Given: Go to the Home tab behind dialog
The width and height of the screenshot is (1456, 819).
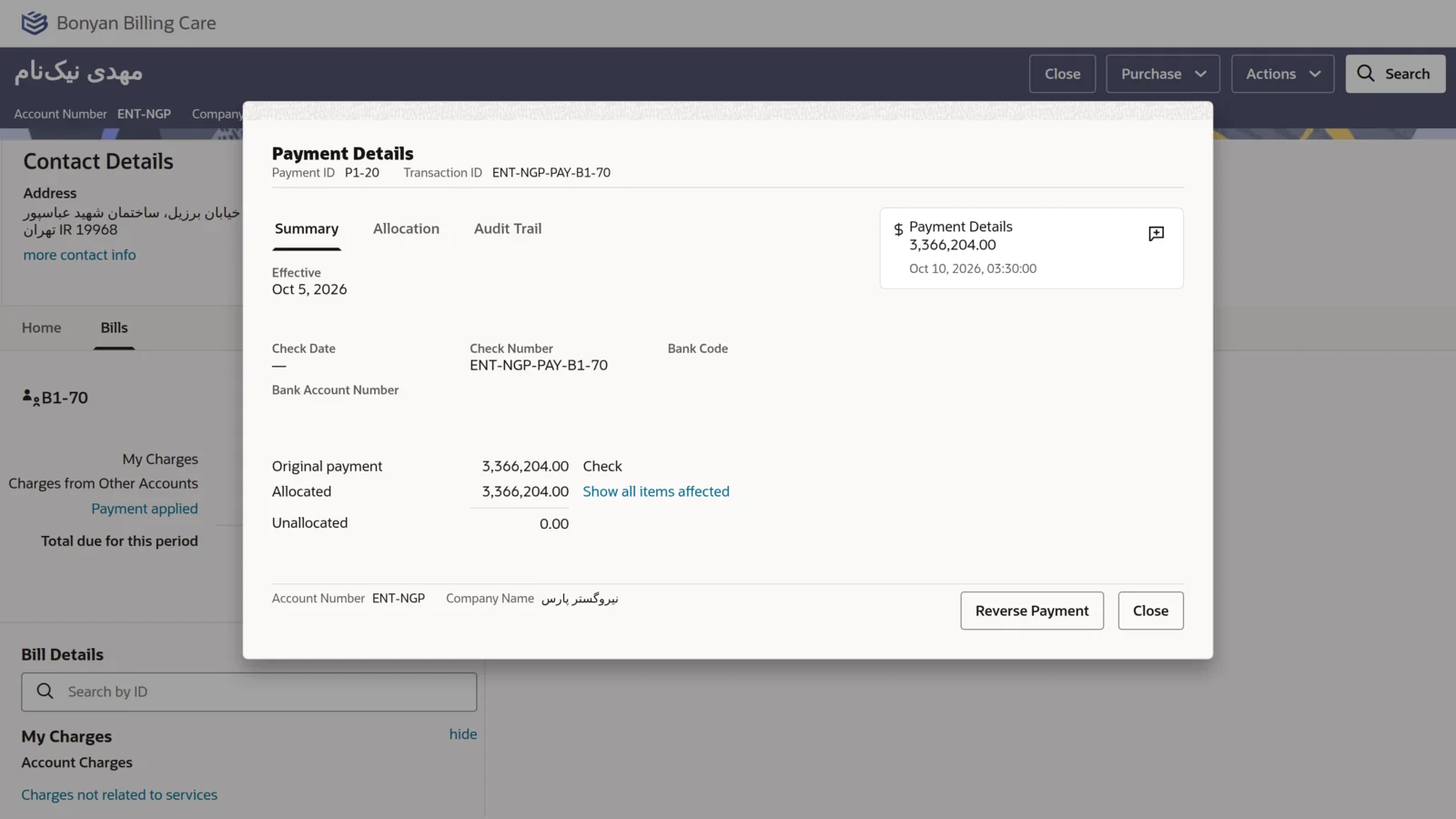Looking at the screenshot, I should pos(42,328).
